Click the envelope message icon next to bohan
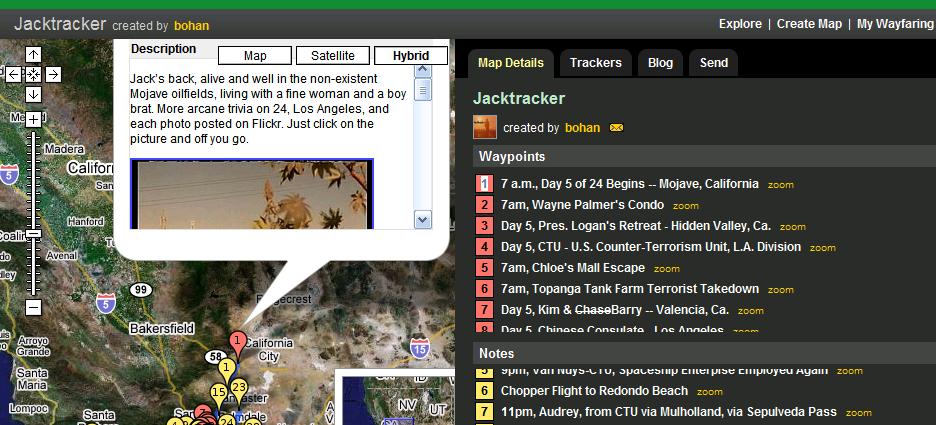936x425 pixels. (x=616, y=128)
